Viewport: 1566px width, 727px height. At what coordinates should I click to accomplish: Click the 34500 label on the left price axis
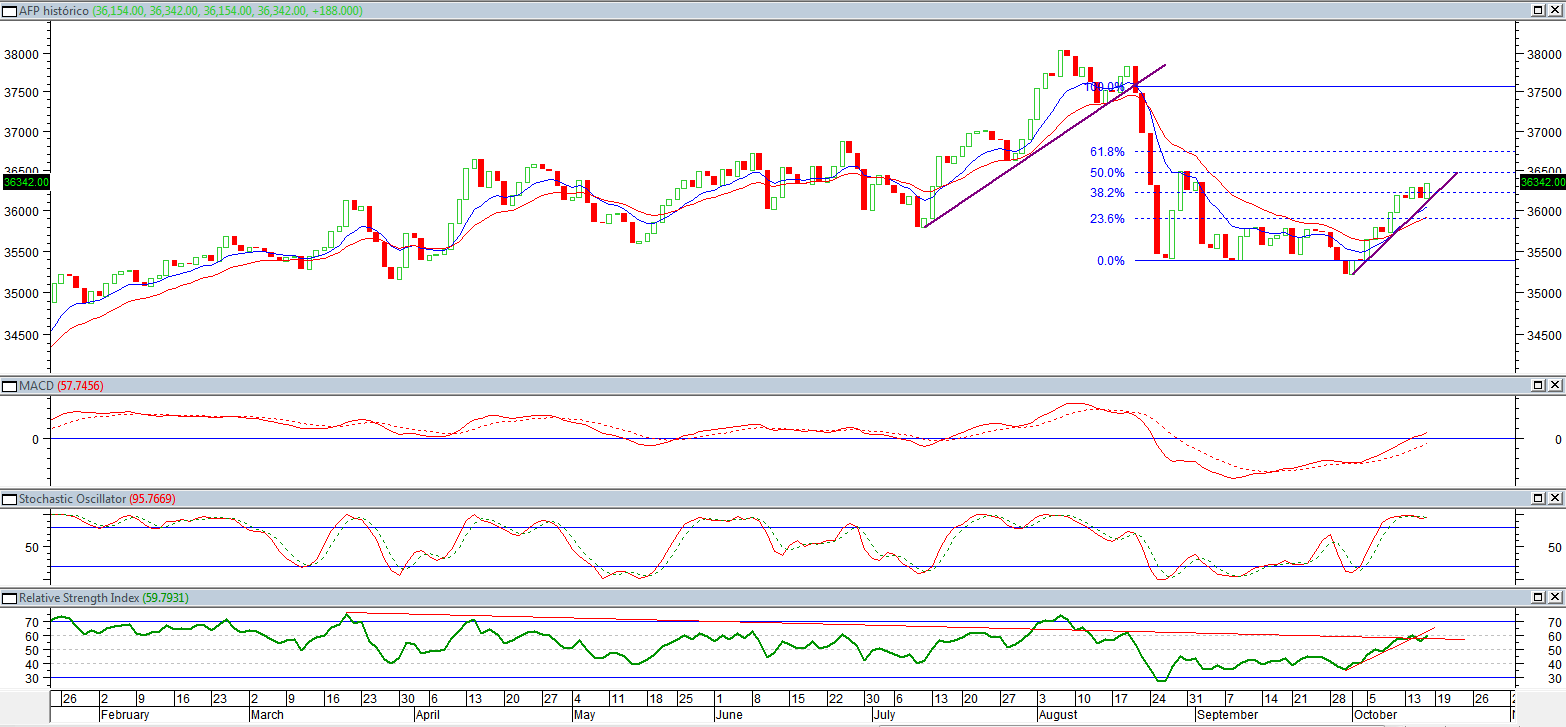coord(21,335)
